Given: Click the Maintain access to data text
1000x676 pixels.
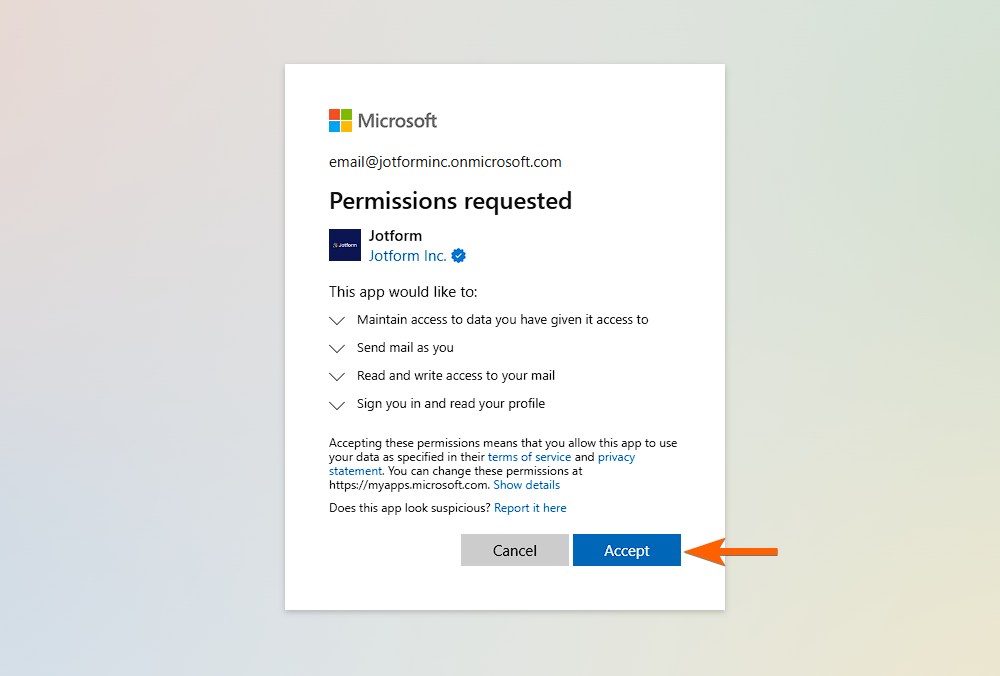Looking at the screenshot, I should click(502, 320).
